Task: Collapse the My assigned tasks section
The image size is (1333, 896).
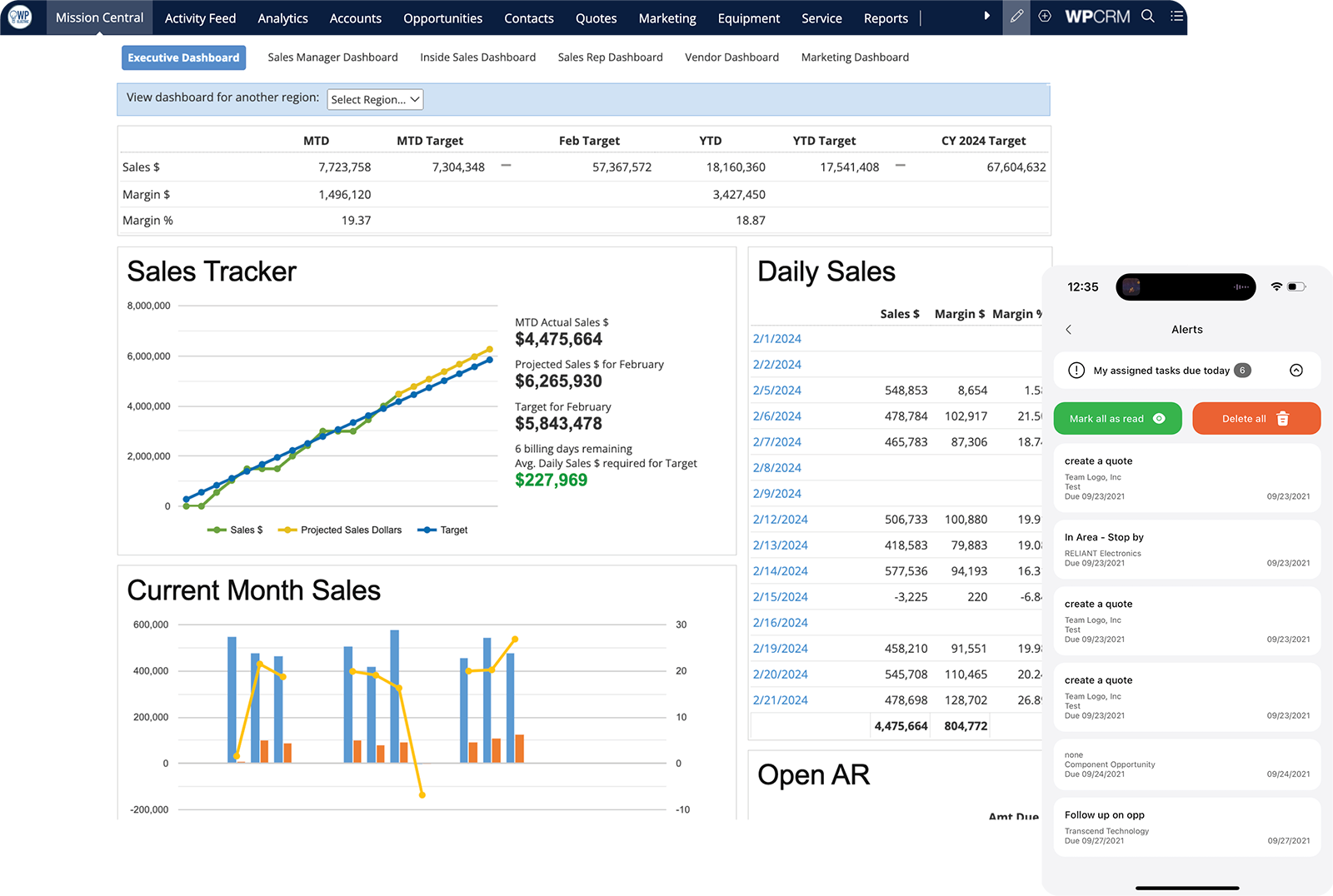Action: click(1296, 371)
